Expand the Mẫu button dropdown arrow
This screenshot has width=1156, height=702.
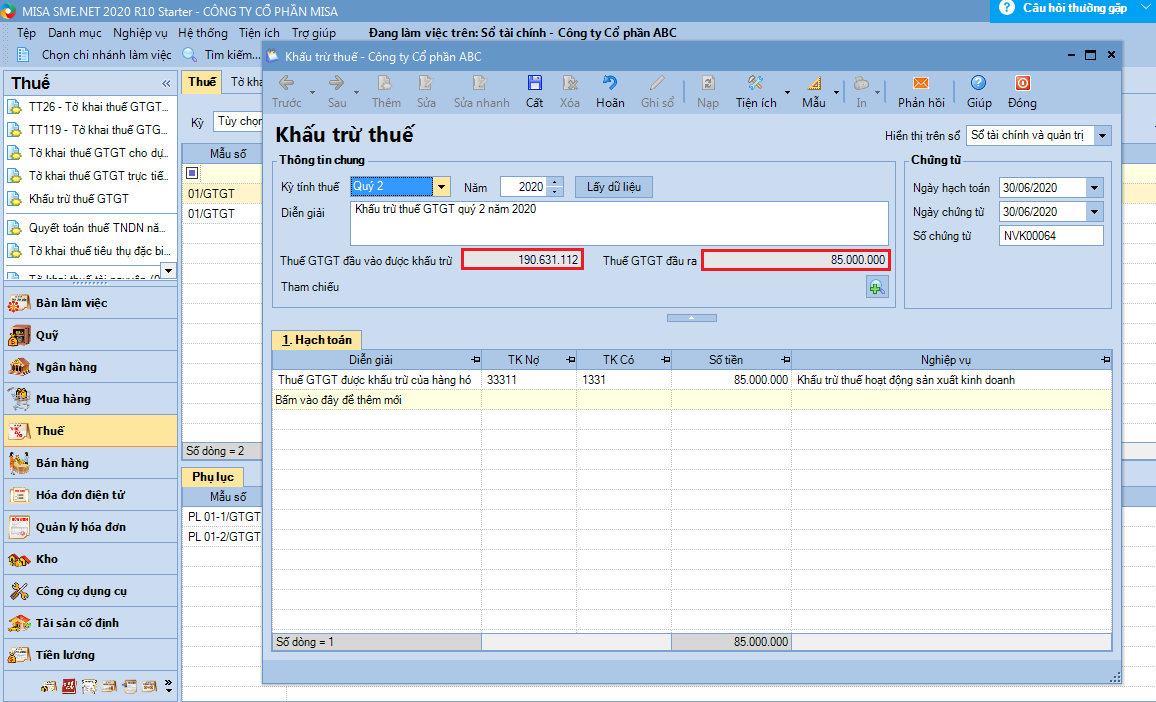pyautogui.click(x=836, y=93)
